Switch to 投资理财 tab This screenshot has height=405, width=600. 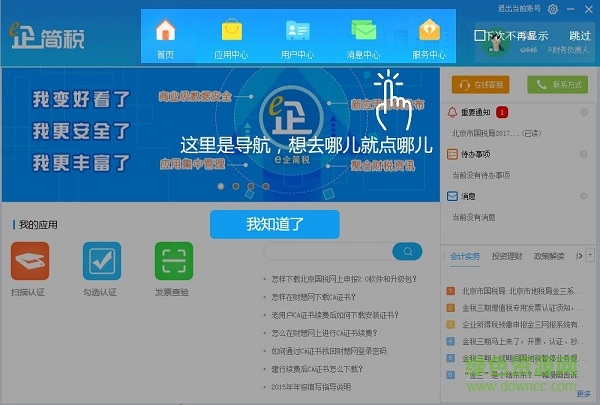click(x=507, y=256)
